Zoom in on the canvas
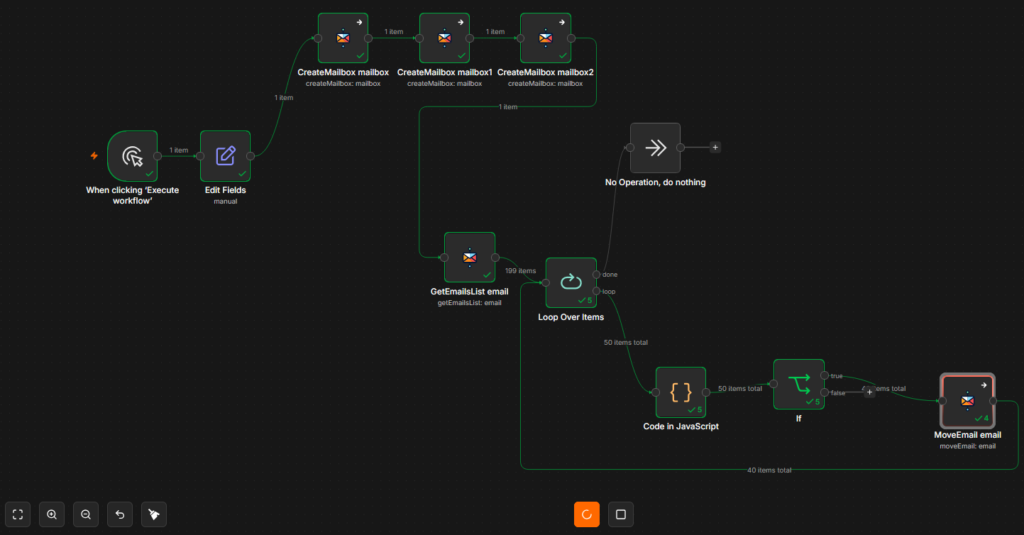The image size is (1024, 535). [x=52, y=514]
